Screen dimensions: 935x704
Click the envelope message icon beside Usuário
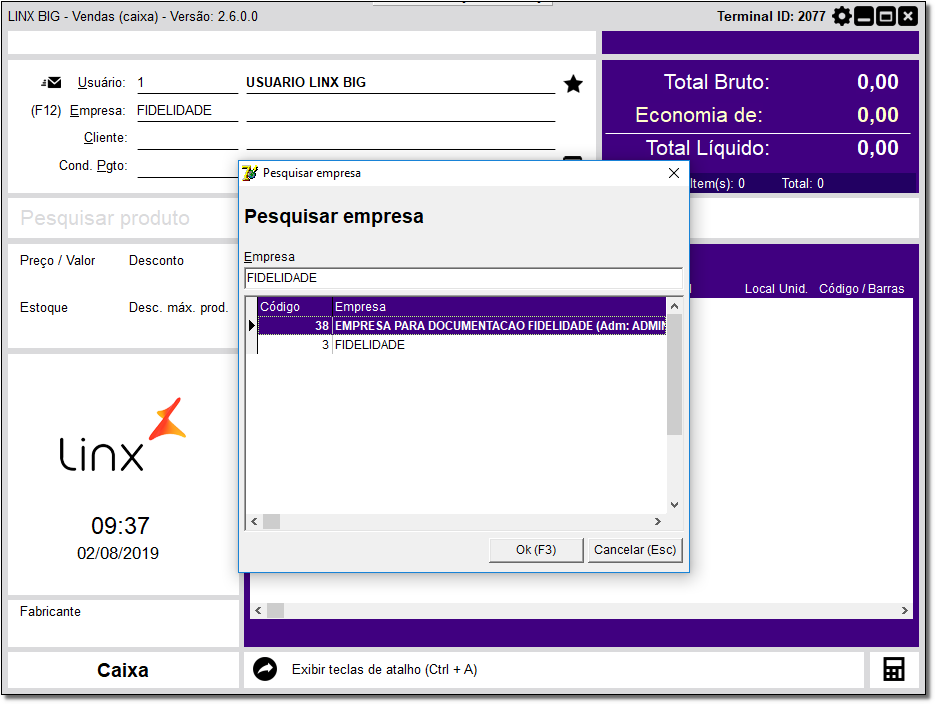coord(51,83)
